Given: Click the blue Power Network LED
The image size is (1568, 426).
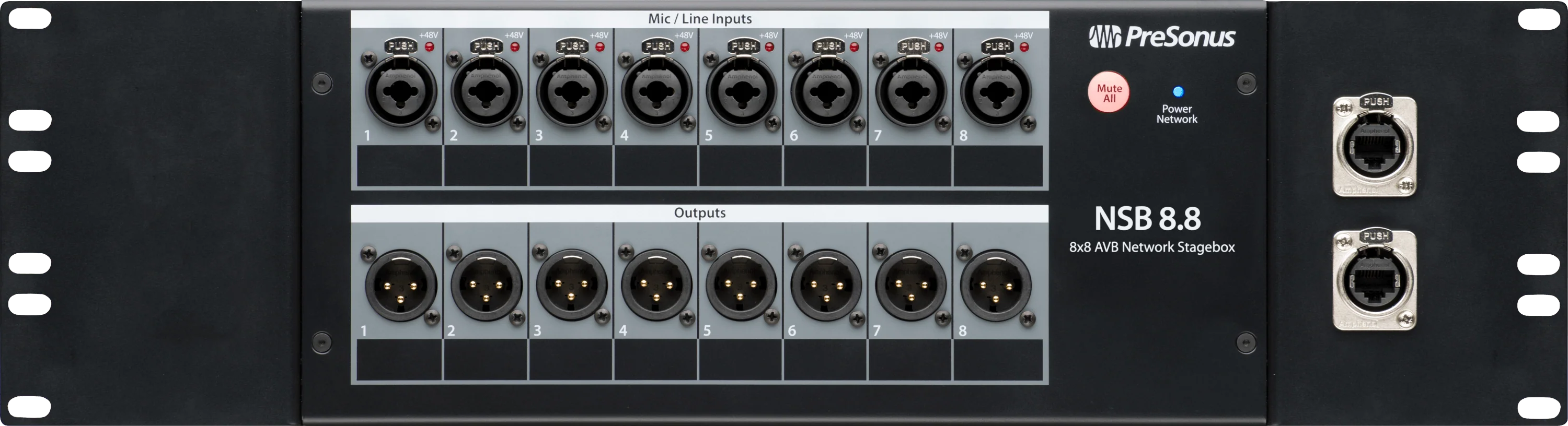Looking at the screenshot, I should point(1178,92).
